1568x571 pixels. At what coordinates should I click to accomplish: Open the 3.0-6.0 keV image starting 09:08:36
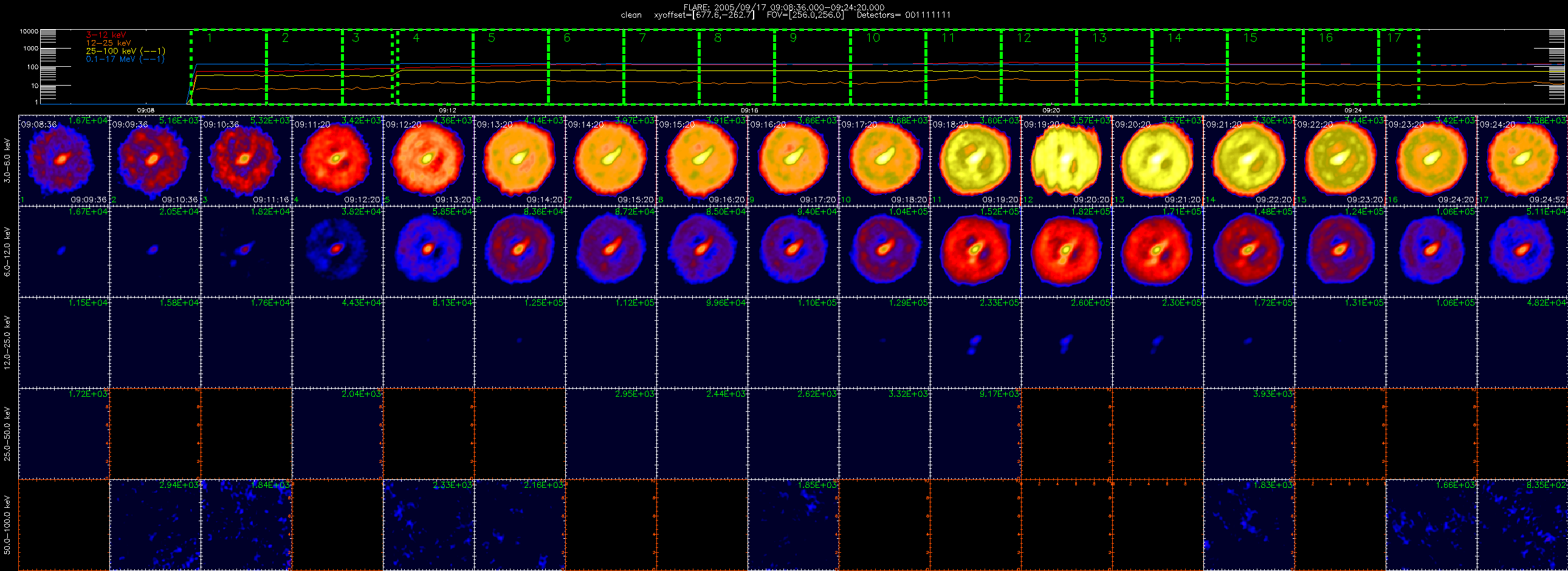point(64,160)
